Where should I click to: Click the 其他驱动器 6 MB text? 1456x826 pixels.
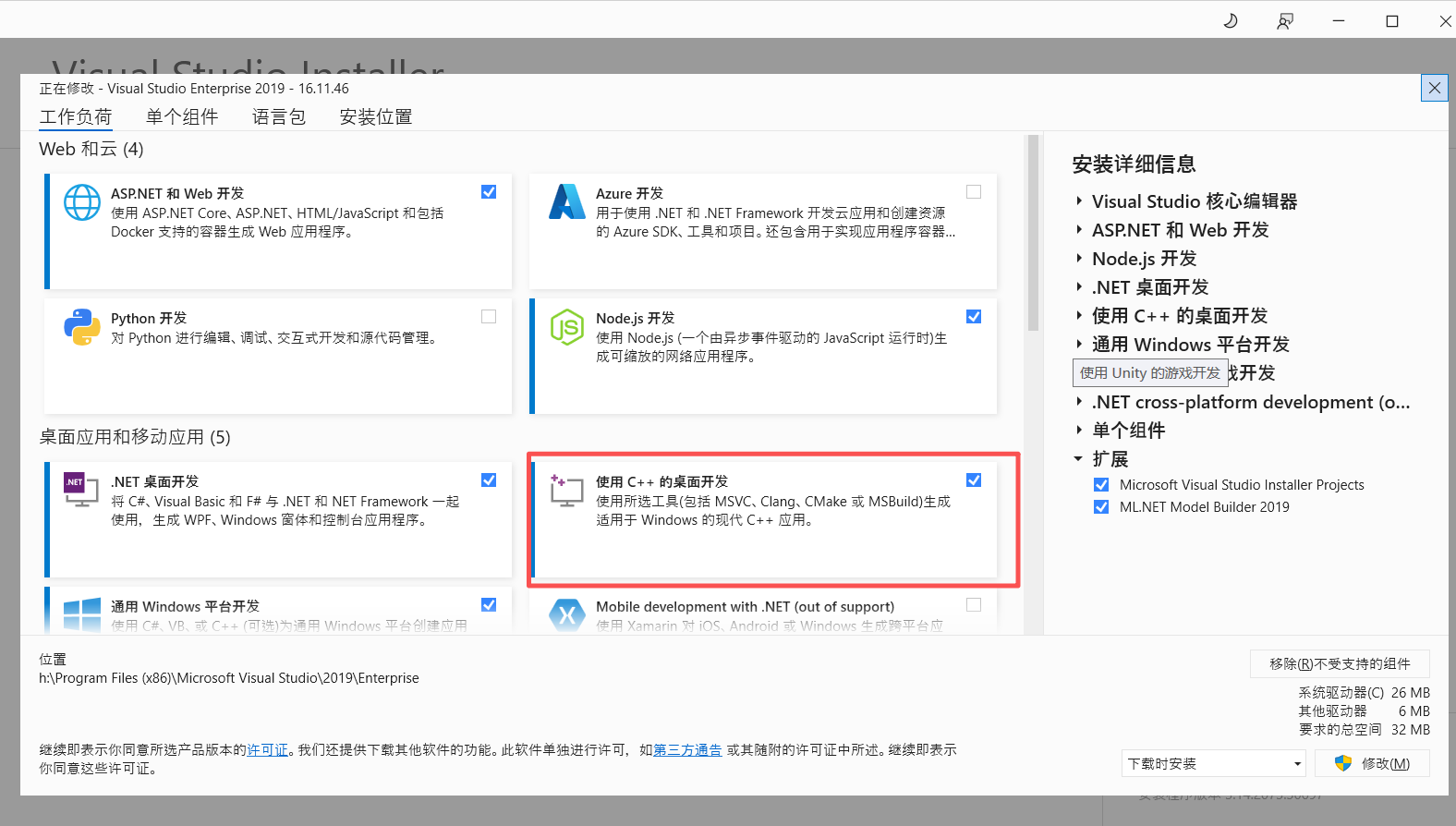tap(1365, 711)
